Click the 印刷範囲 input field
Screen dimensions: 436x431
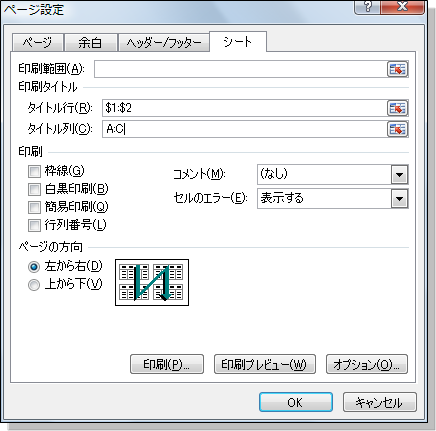coord(240,69)
